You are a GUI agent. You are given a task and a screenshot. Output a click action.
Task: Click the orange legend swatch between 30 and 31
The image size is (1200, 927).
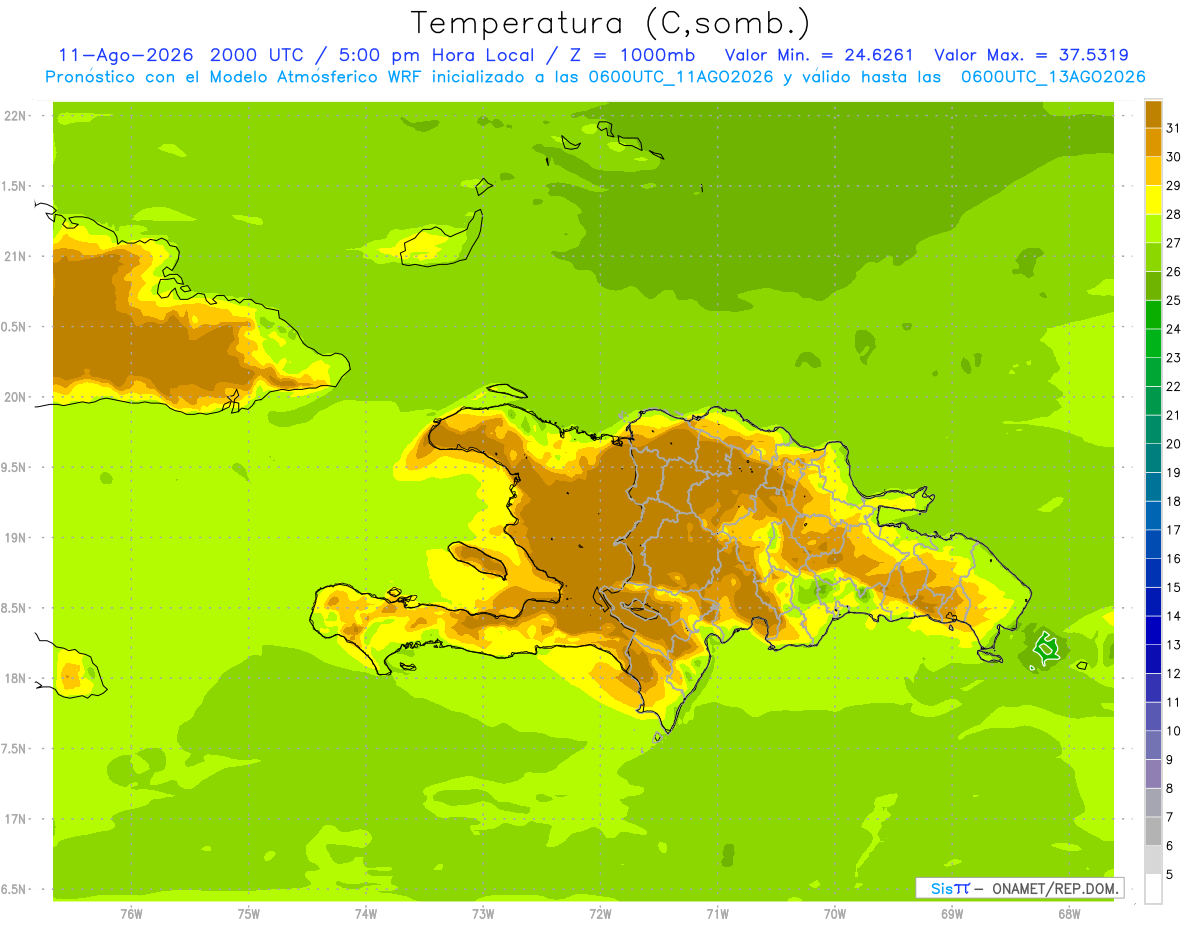[x=1153, y=142]
